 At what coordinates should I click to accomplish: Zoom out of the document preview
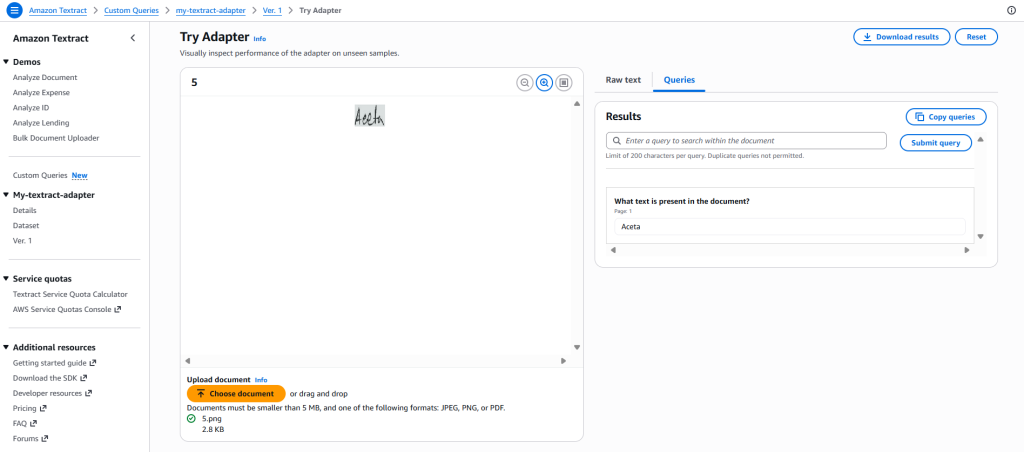click(x=524, y=82)
